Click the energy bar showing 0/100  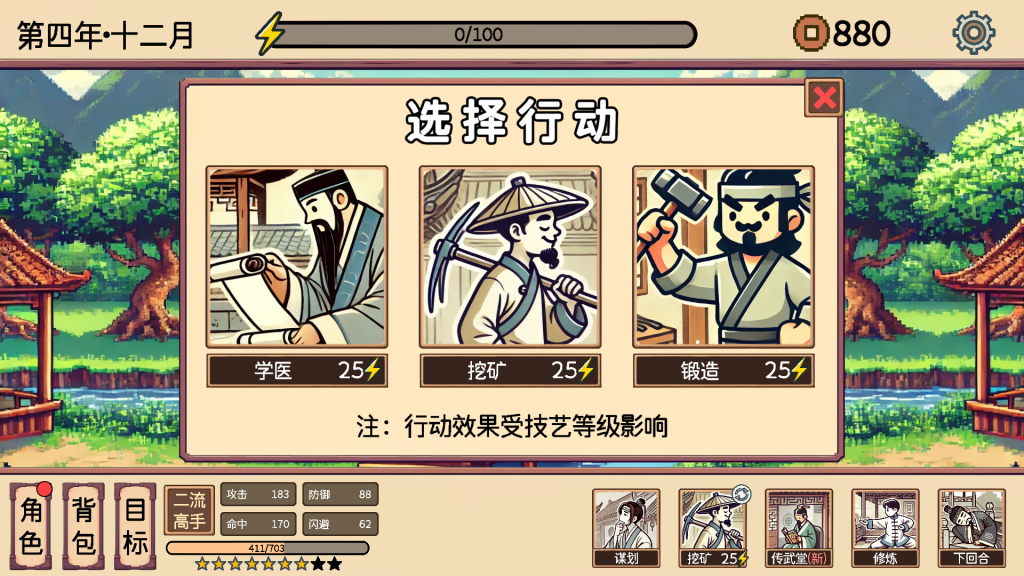(479, 34)
